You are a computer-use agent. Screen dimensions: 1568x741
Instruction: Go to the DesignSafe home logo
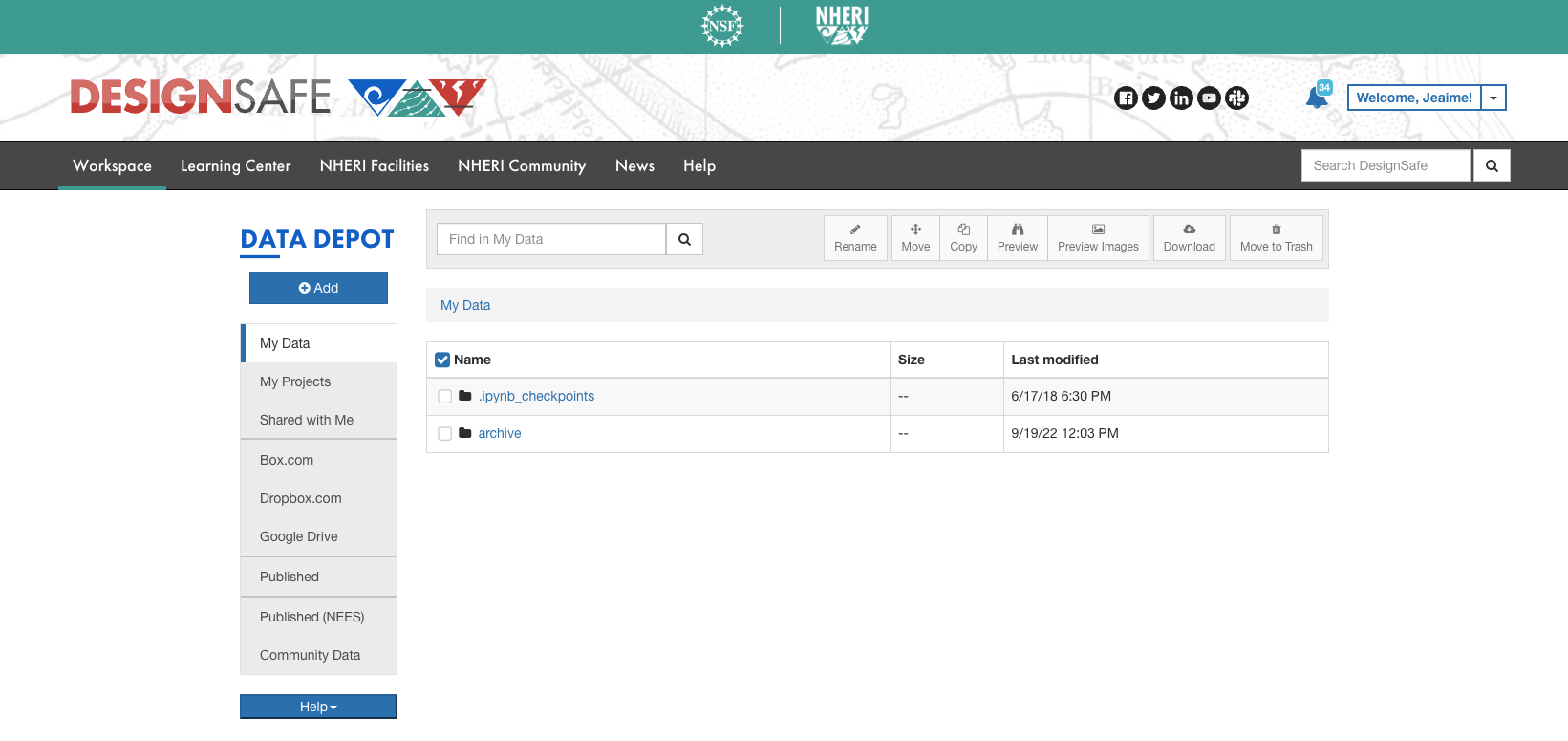click(278, 98)
